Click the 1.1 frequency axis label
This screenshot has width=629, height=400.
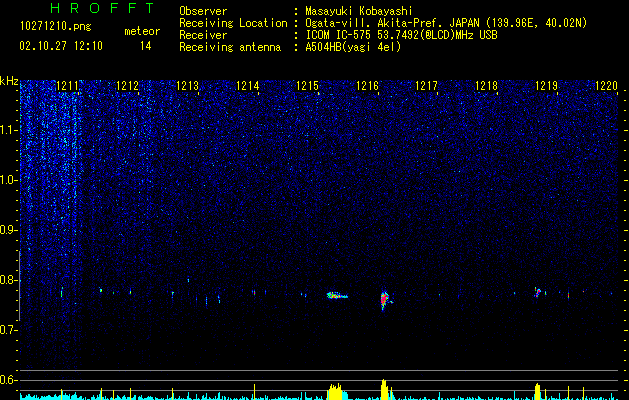[x=9, y=130]
